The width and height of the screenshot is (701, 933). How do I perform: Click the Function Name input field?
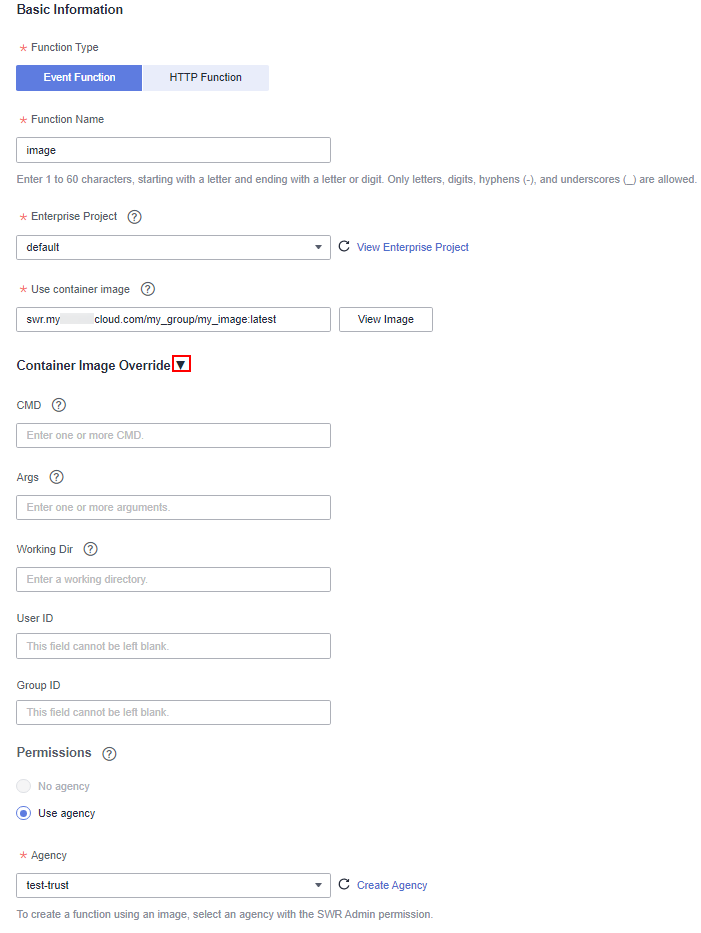(x=173, y=150)
